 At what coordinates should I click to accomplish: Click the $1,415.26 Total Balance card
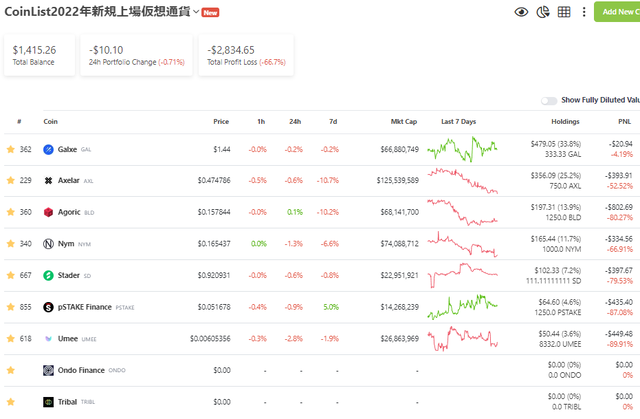(x=40, y=55)
